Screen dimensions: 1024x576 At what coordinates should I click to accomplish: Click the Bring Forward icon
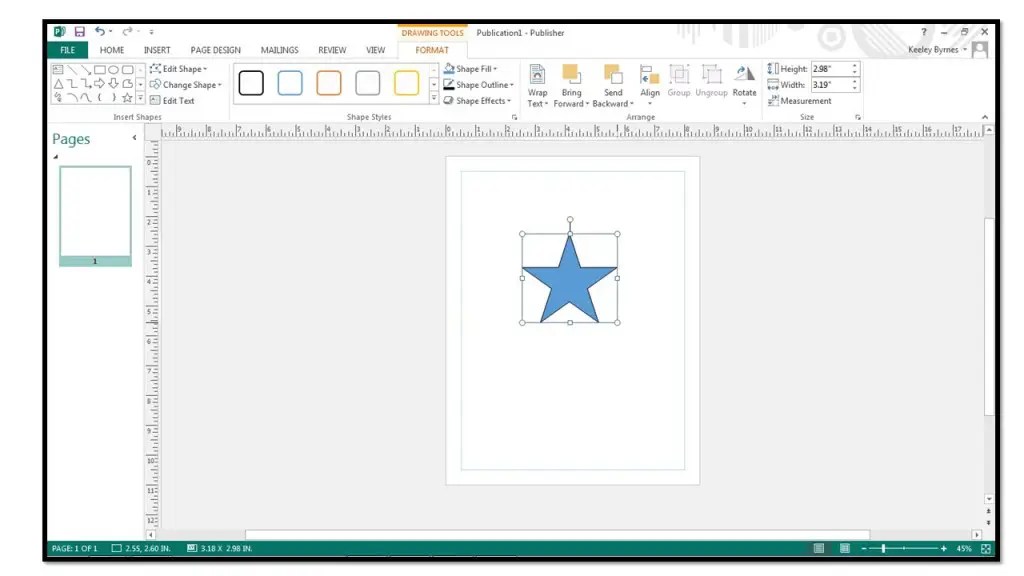coord(571,85)
